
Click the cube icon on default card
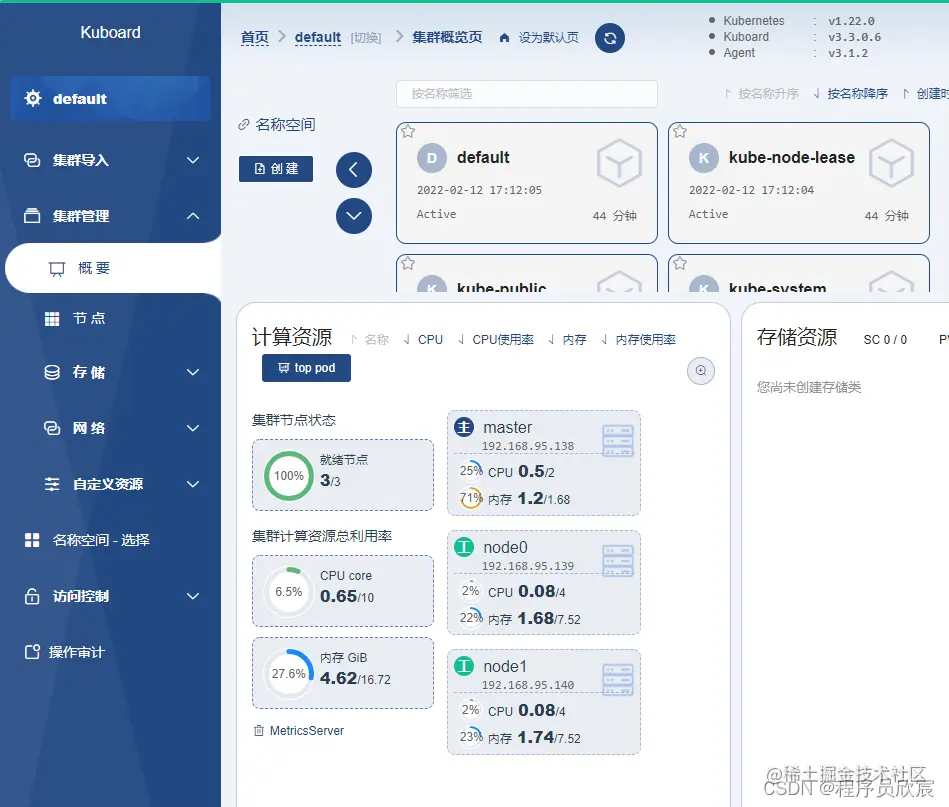point(619,163)
